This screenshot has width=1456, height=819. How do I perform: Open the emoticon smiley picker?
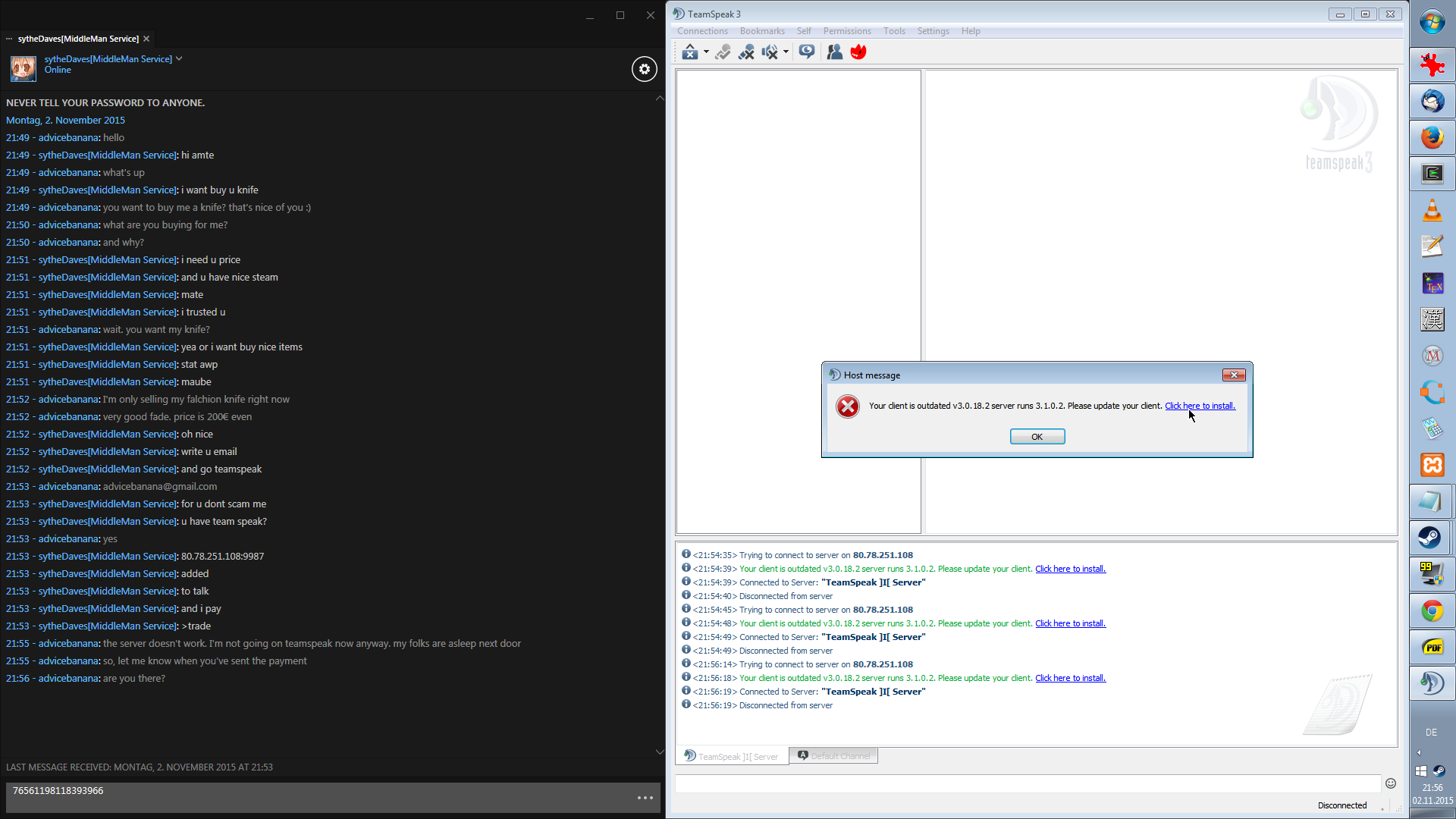(x=1390, y=783)
